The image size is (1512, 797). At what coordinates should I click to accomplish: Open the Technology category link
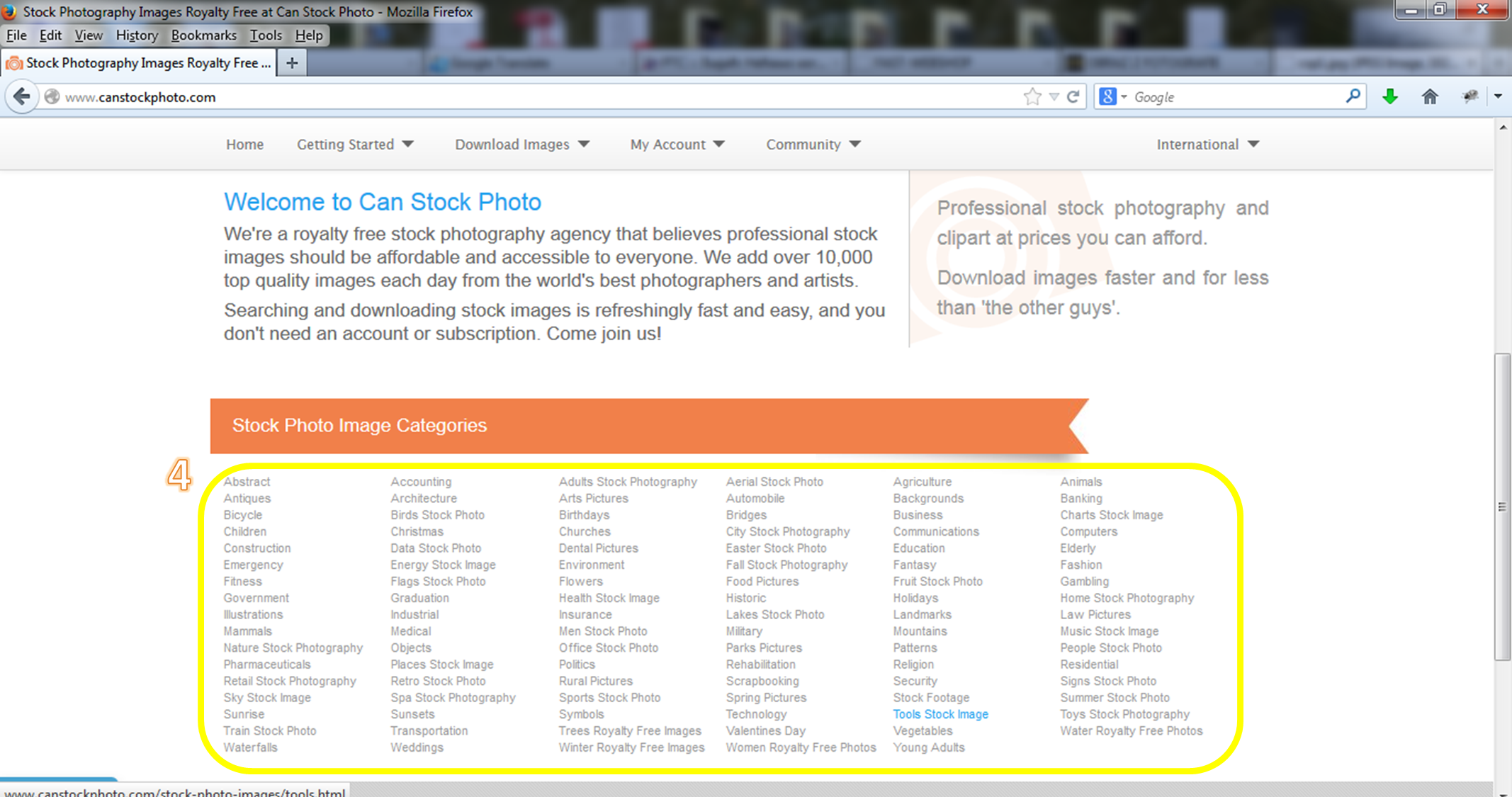point(756,714)
